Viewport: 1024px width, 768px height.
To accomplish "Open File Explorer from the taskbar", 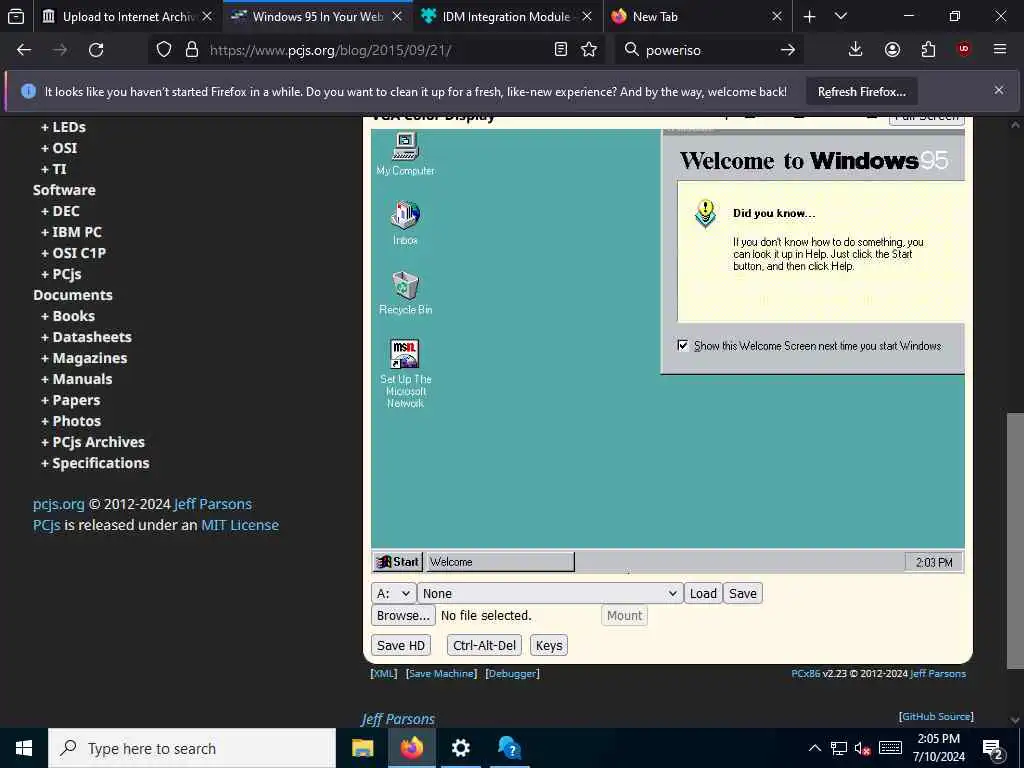I will pos(362,748).
